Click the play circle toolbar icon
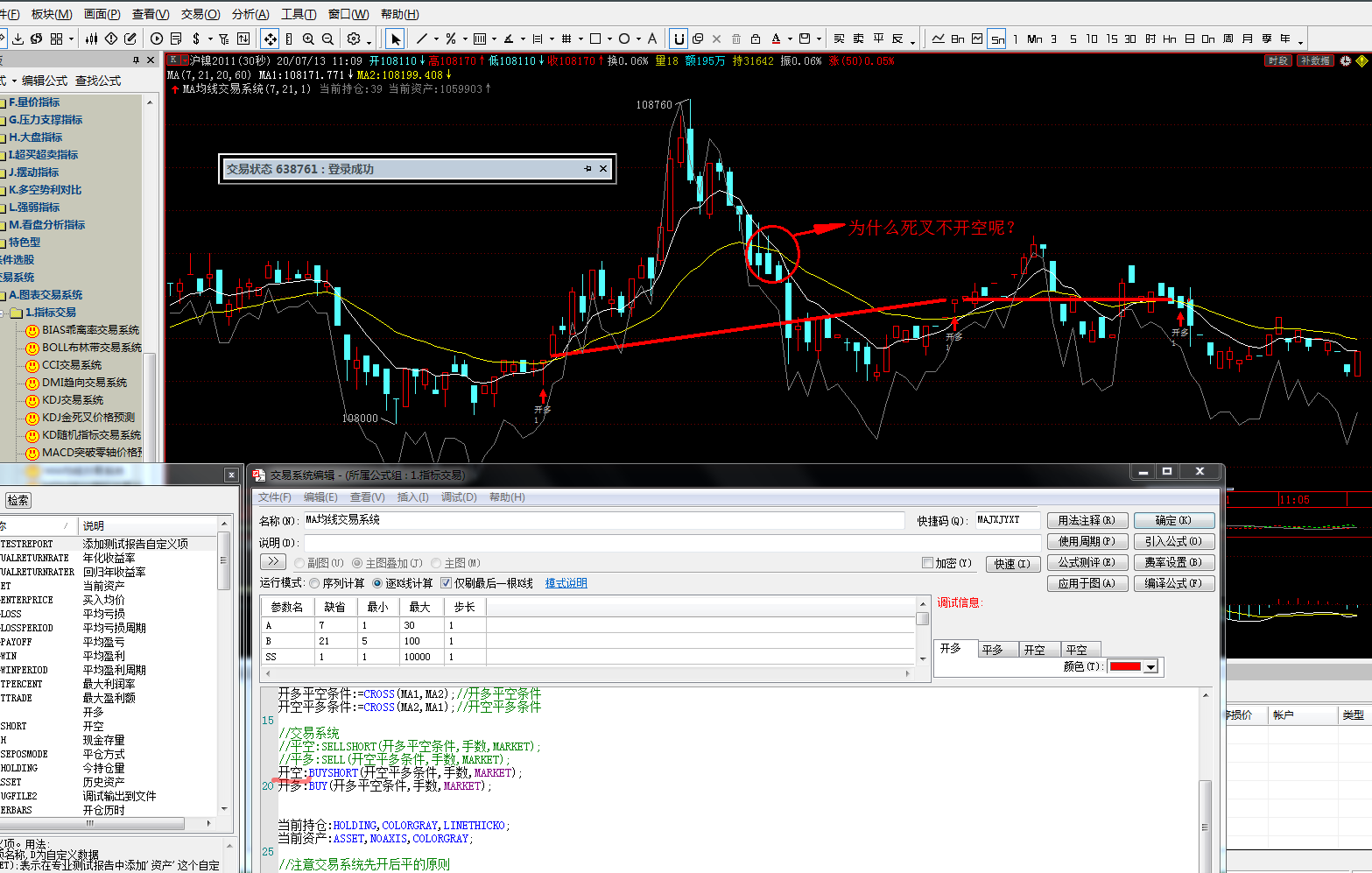This screenshot has width=1372, height=873. tap(157, 39)
